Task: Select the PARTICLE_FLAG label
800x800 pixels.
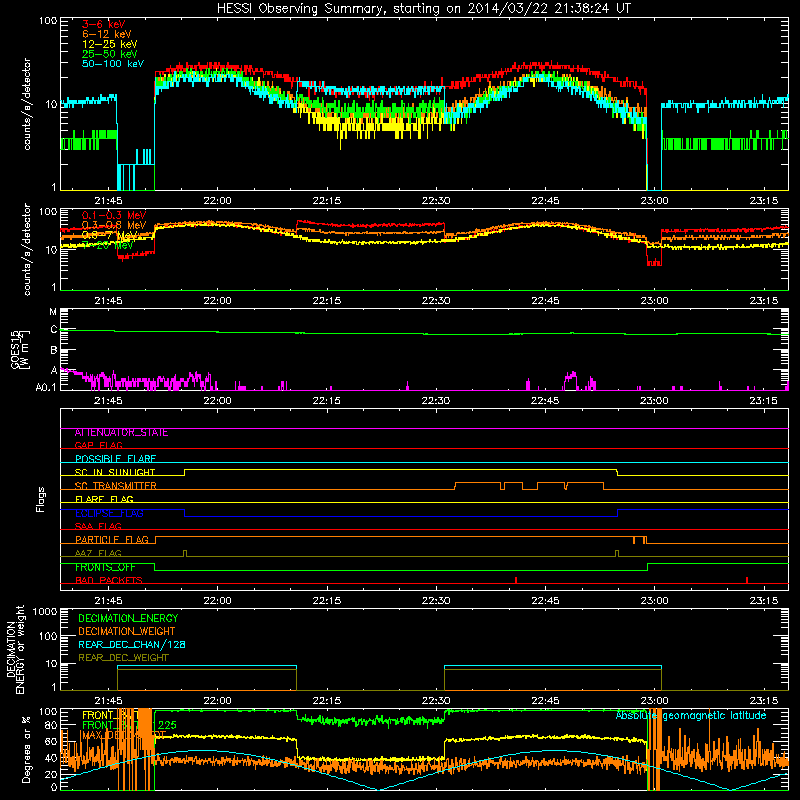Action: (112, 540)
